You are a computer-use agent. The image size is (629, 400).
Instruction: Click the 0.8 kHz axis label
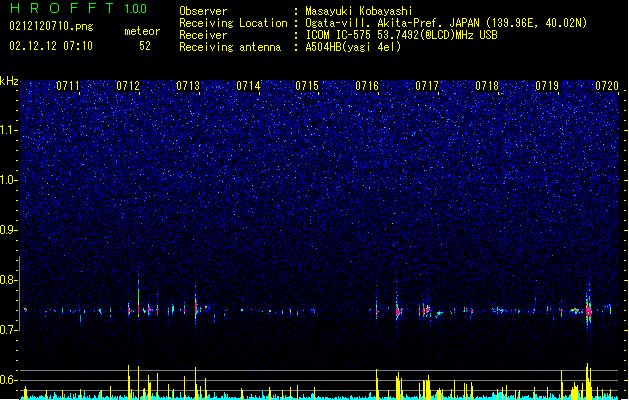coord(9,280)
